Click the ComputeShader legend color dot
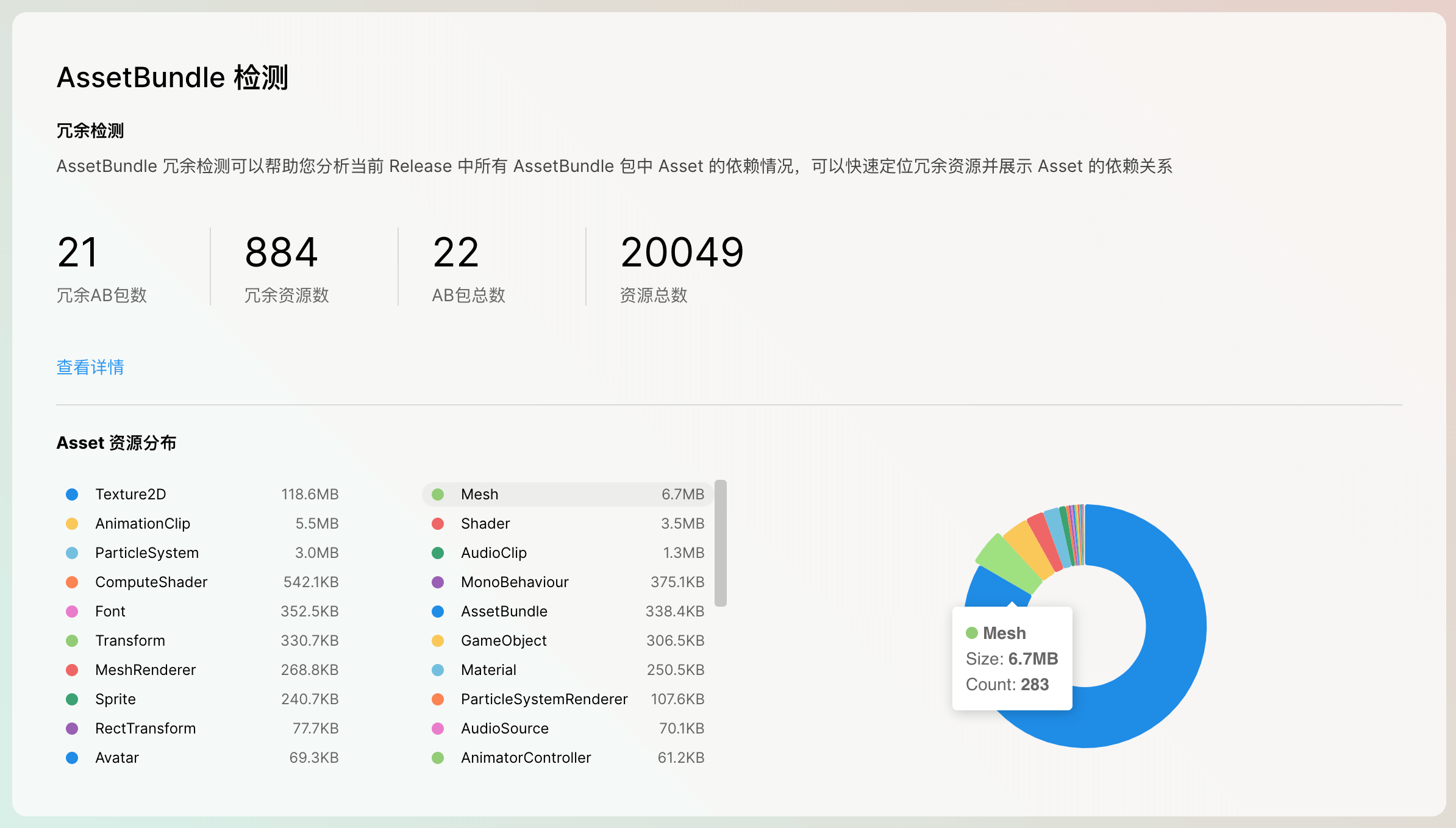The image size is (1456, 828). [x=72, y=582]
